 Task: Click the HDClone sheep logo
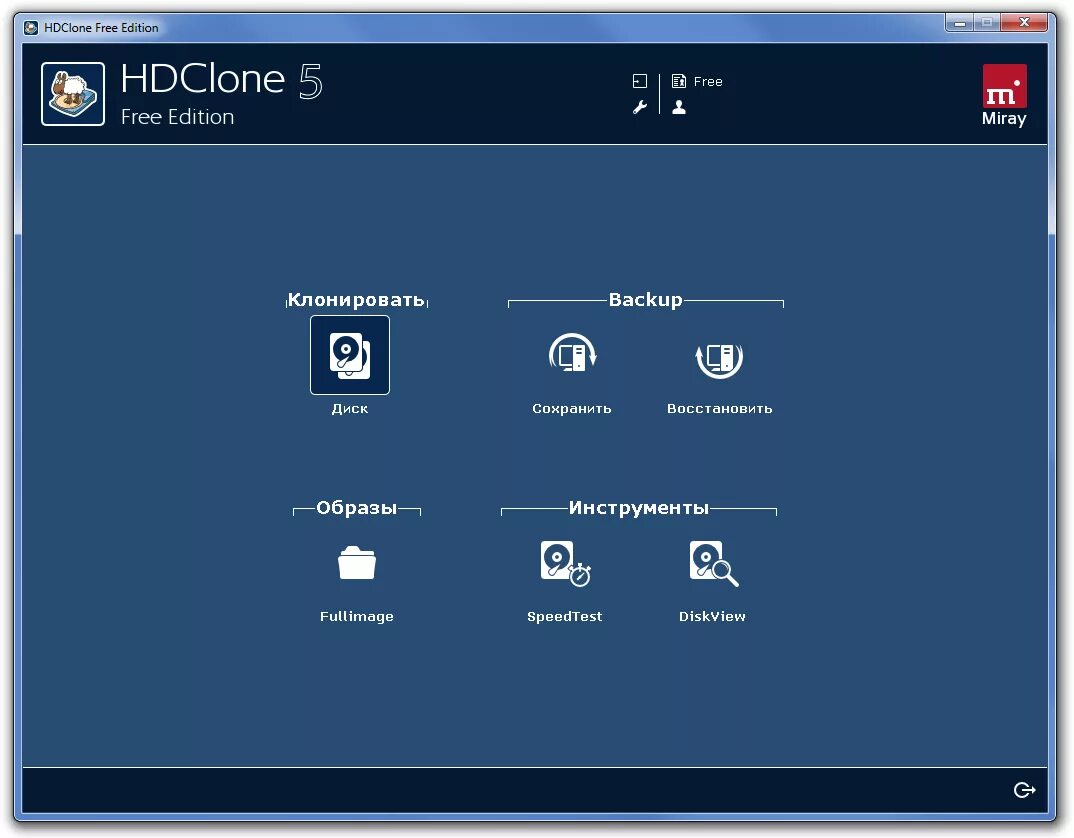(x=73, y=94)
